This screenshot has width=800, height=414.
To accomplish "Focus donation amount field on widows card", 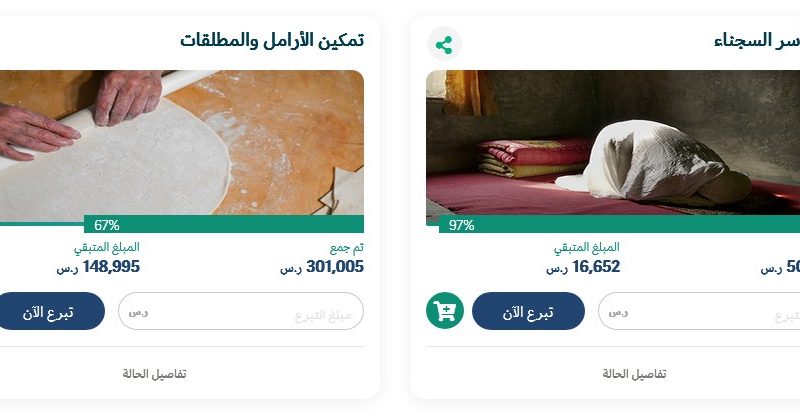I will pos(241,311).
